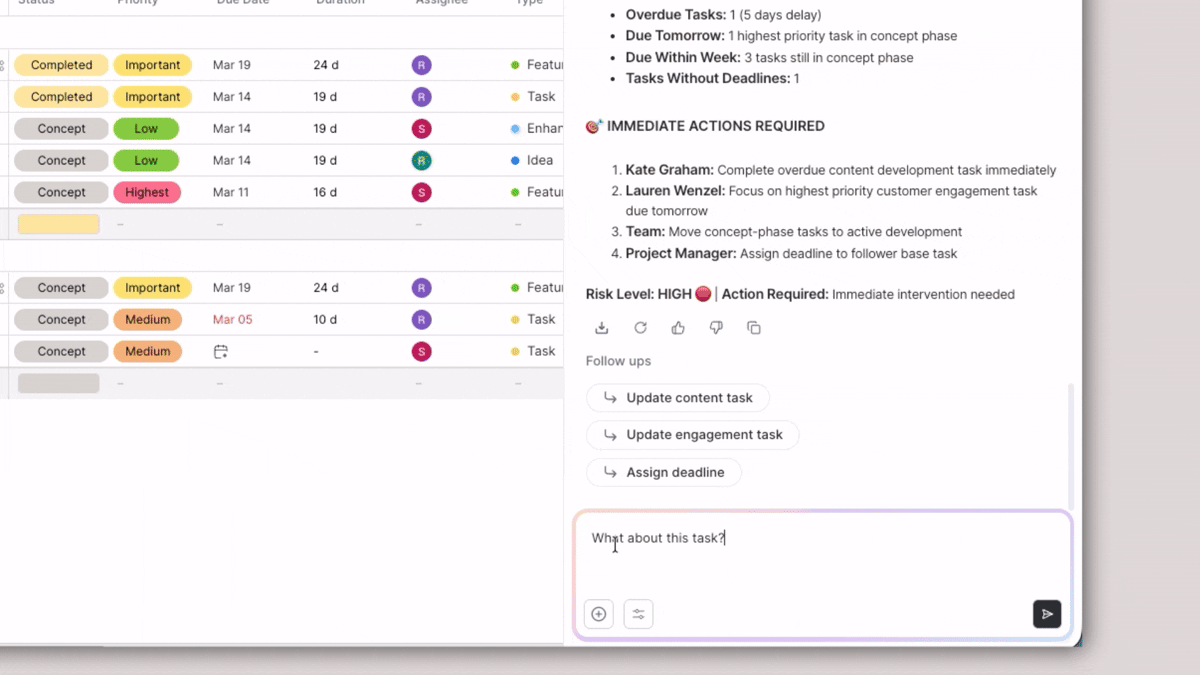This screenshot has height=675, width=1200.
Task: Open chat settings sliders icon
Action: pyautogui.click(x=638, y=614)
